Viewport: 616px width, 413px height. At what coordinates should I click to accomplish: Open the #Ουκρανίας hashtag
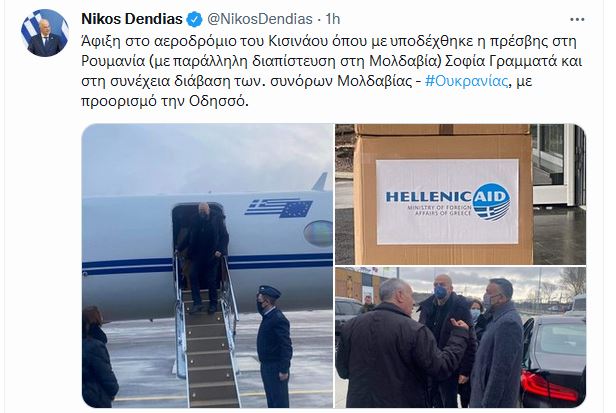coord(467,81)
